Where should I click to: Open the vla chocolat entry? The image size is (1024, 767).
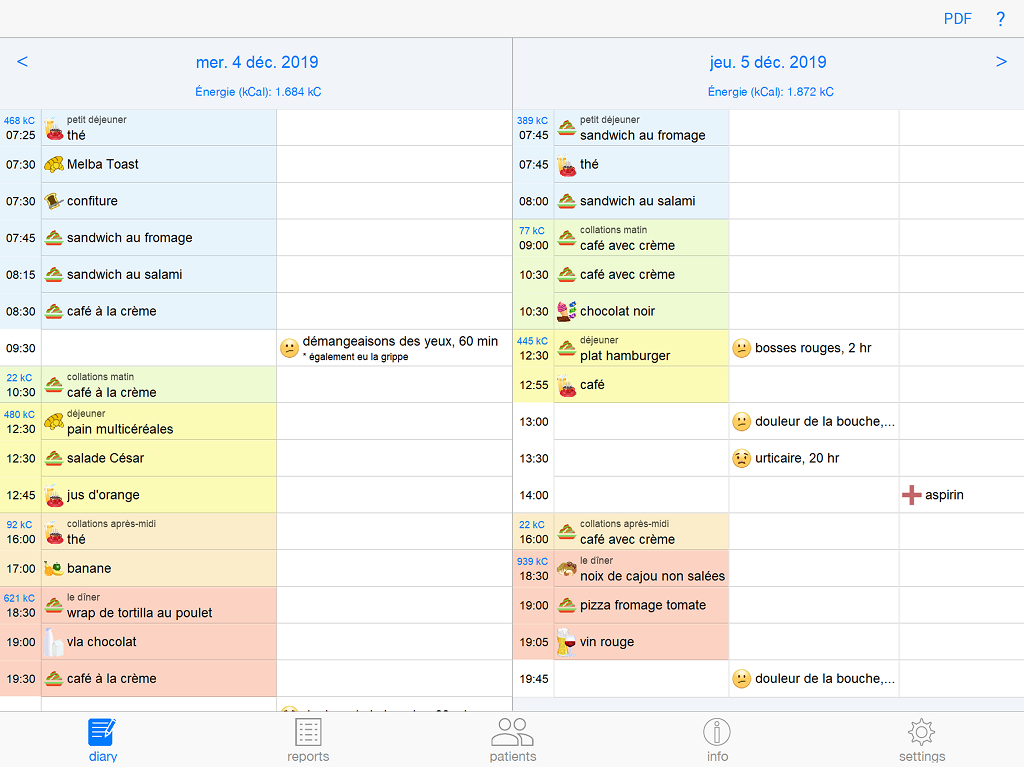tap(159, 642)
